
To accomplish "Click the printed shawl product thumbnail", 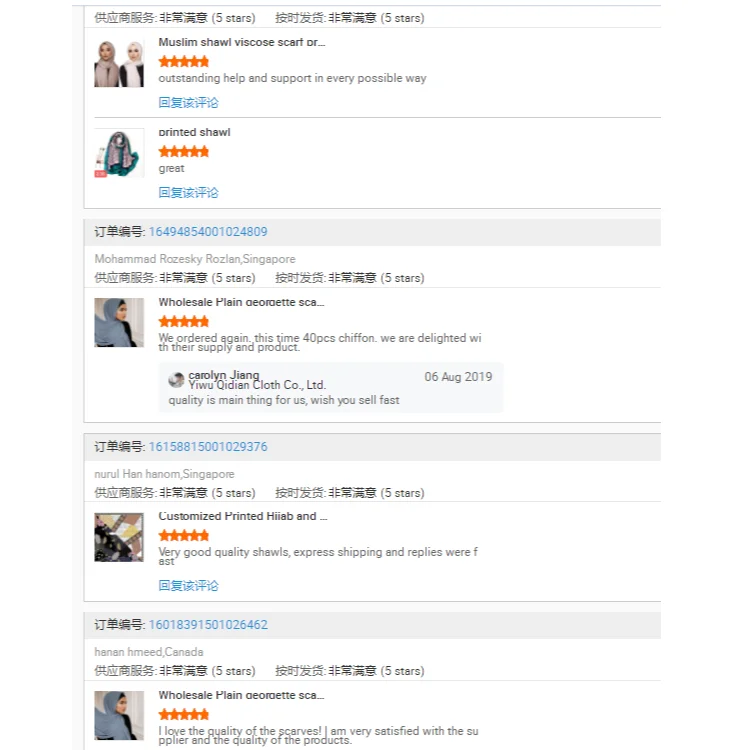I will click(119, 153).
